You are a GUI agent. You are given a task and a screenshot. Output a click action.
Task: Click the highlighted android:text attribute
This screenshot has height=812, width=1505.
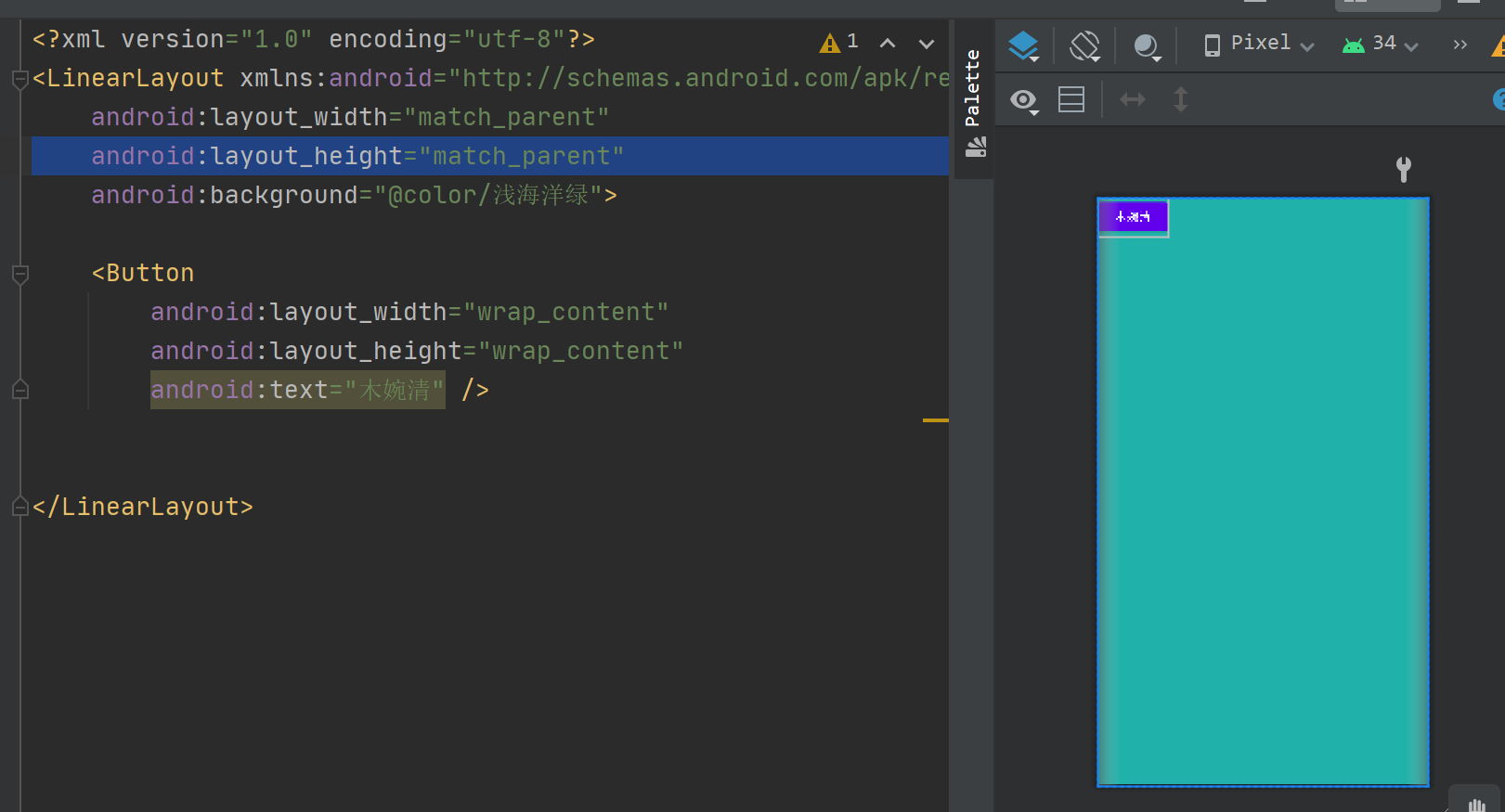click(x=298, y=390)
